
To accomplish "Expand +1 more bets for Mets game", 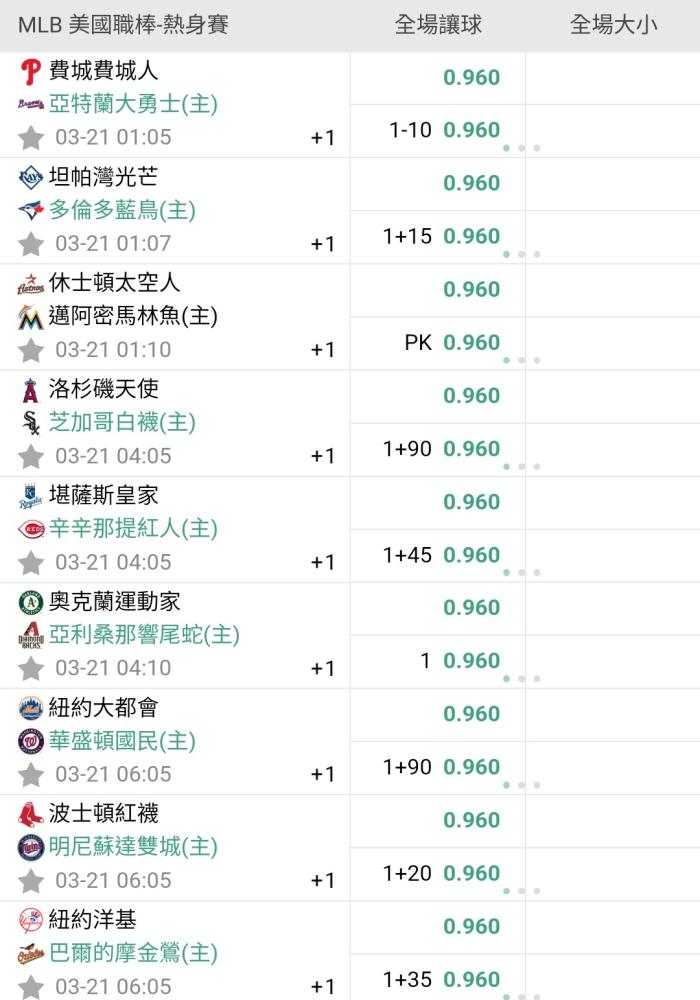I will (323, 774).
